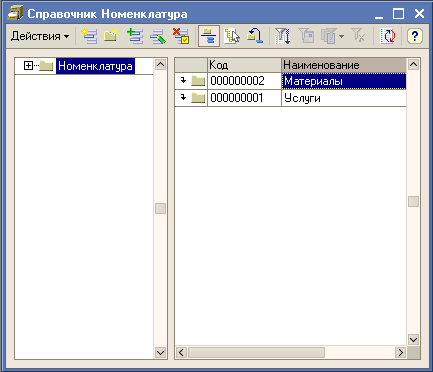Tree panel scroll up arrow

160,64
